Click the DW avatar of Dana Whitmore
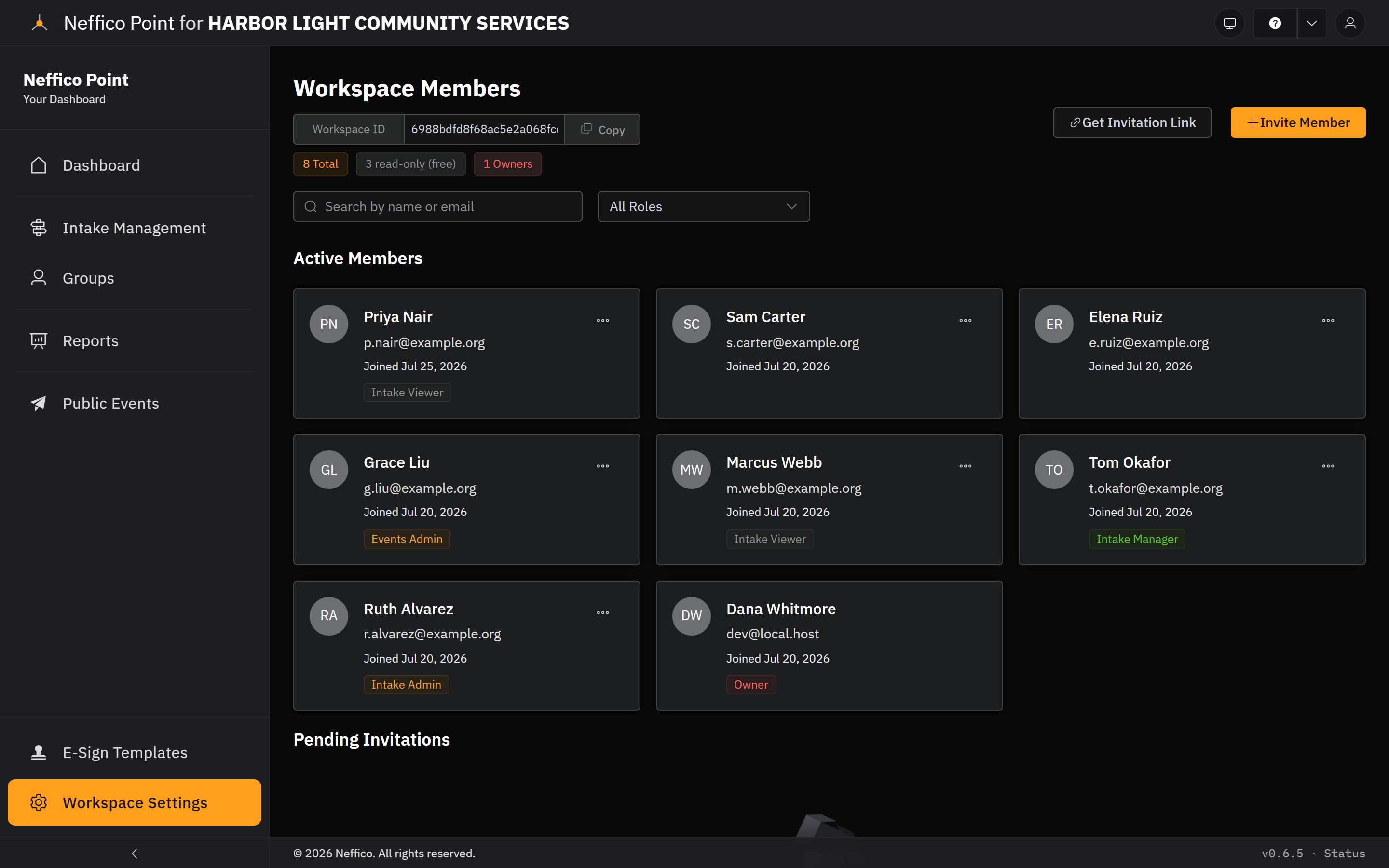The image size is (1389, 868). click(692, 615)
